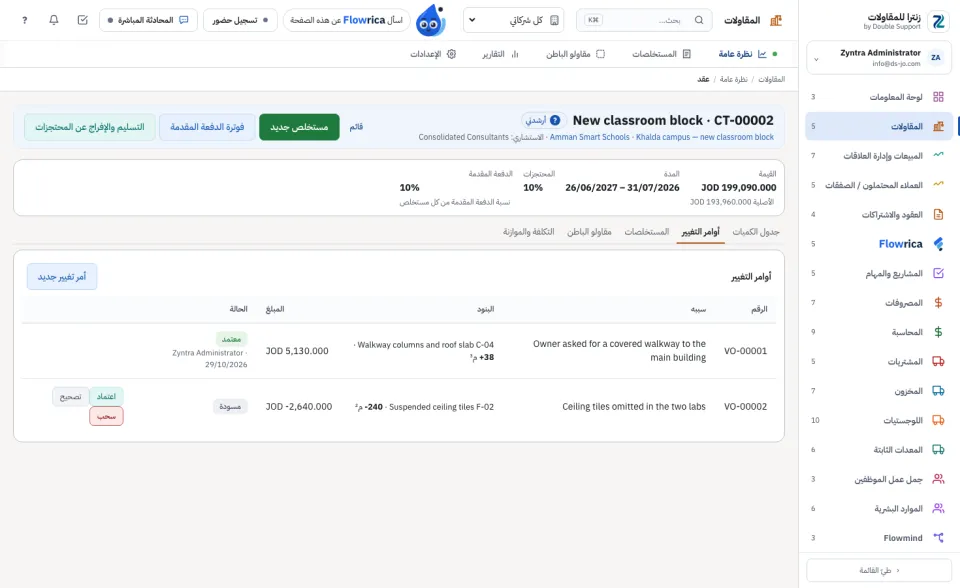This screenshot has height=588, width=960.
Task: Click Handover and Retention Release button
Action: click(x=89, y=127)
